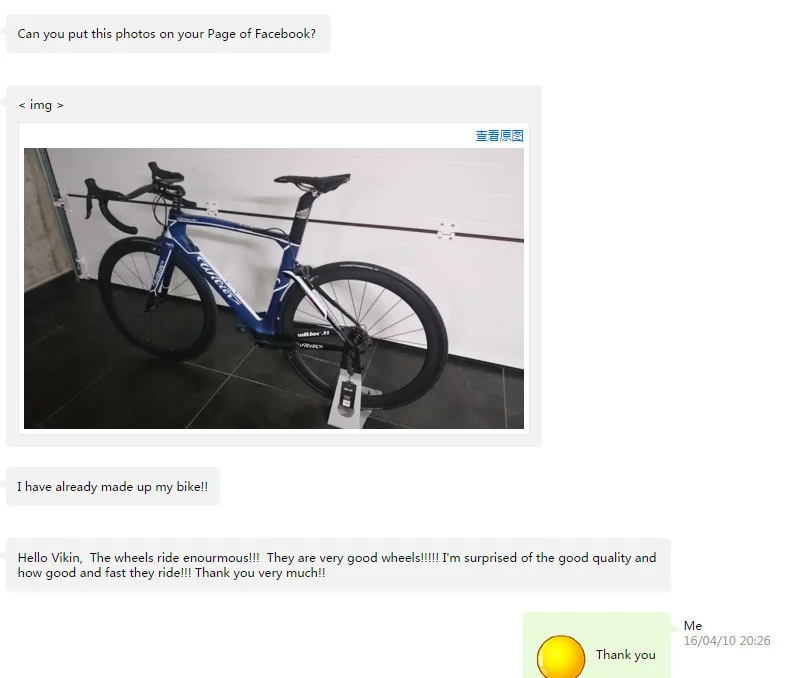Select 'Thank you very much!!' in the review message
This screenshot has width=786, height=678.
[260, 573]
